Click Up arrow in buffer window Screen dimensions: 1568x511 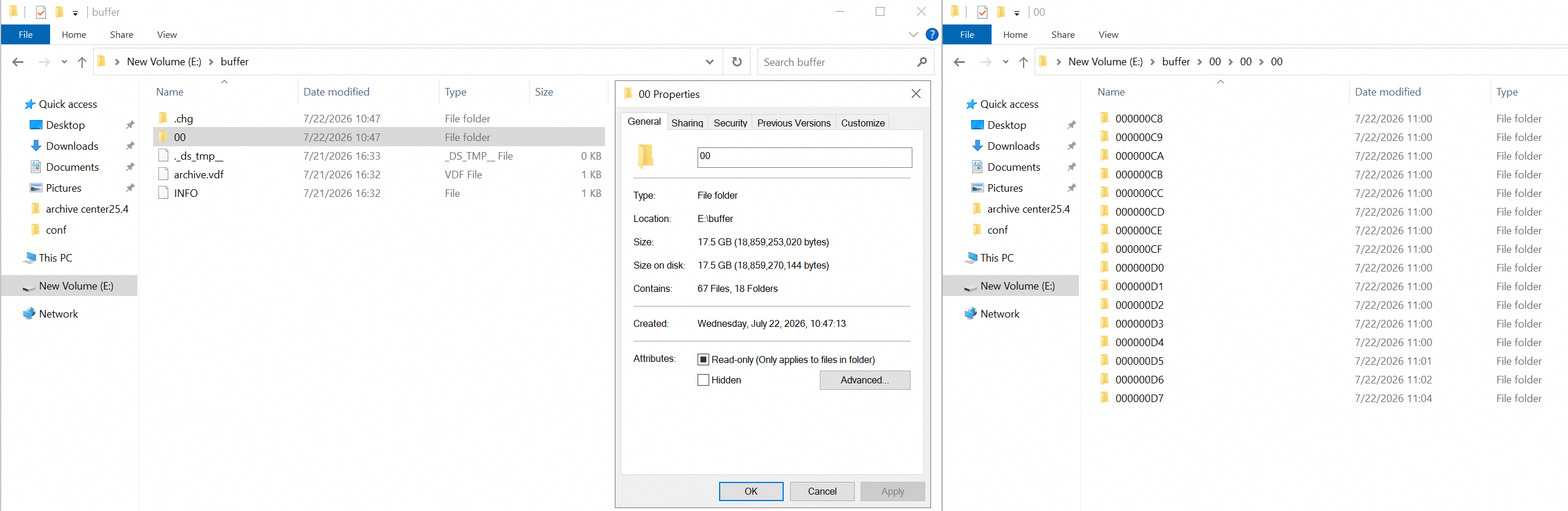pyautogui.click(x=82, y=62)
